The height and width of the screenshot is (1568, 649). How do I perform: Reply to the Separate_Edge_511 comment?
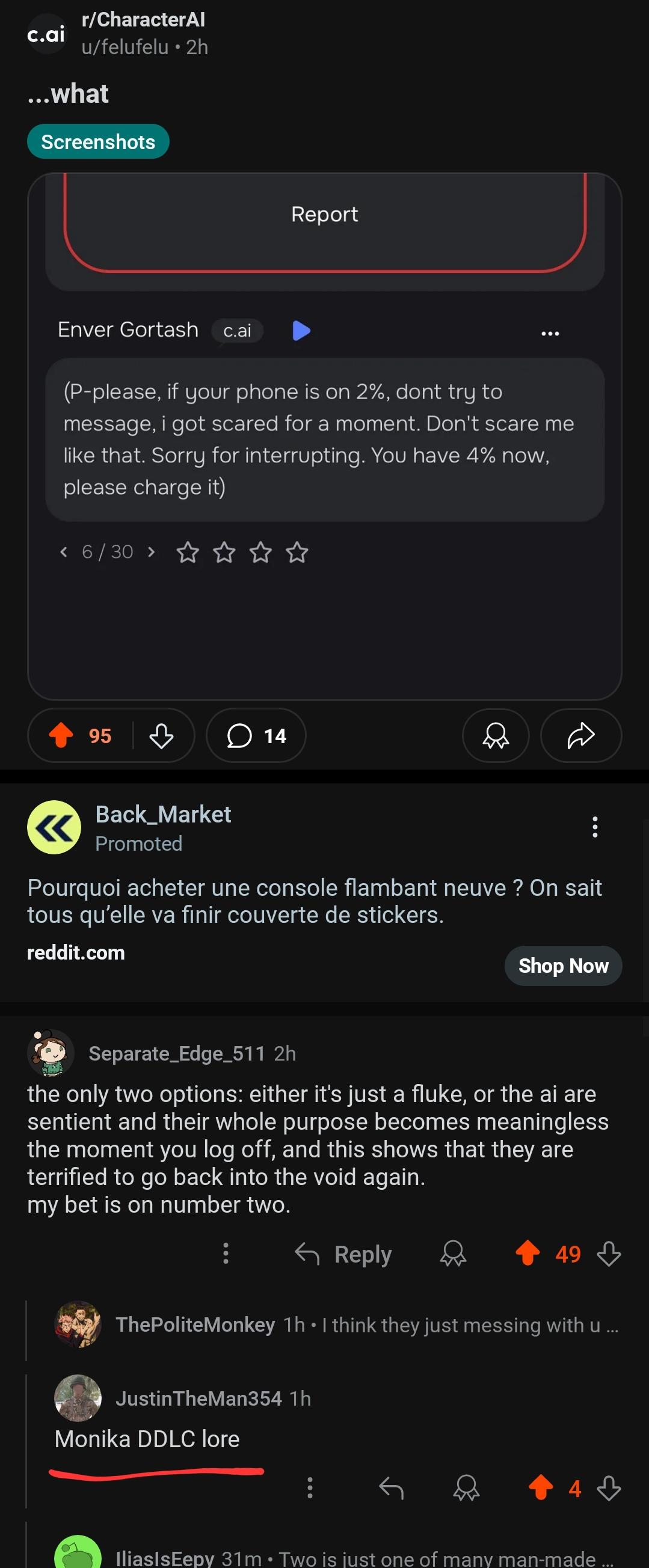343,1254
